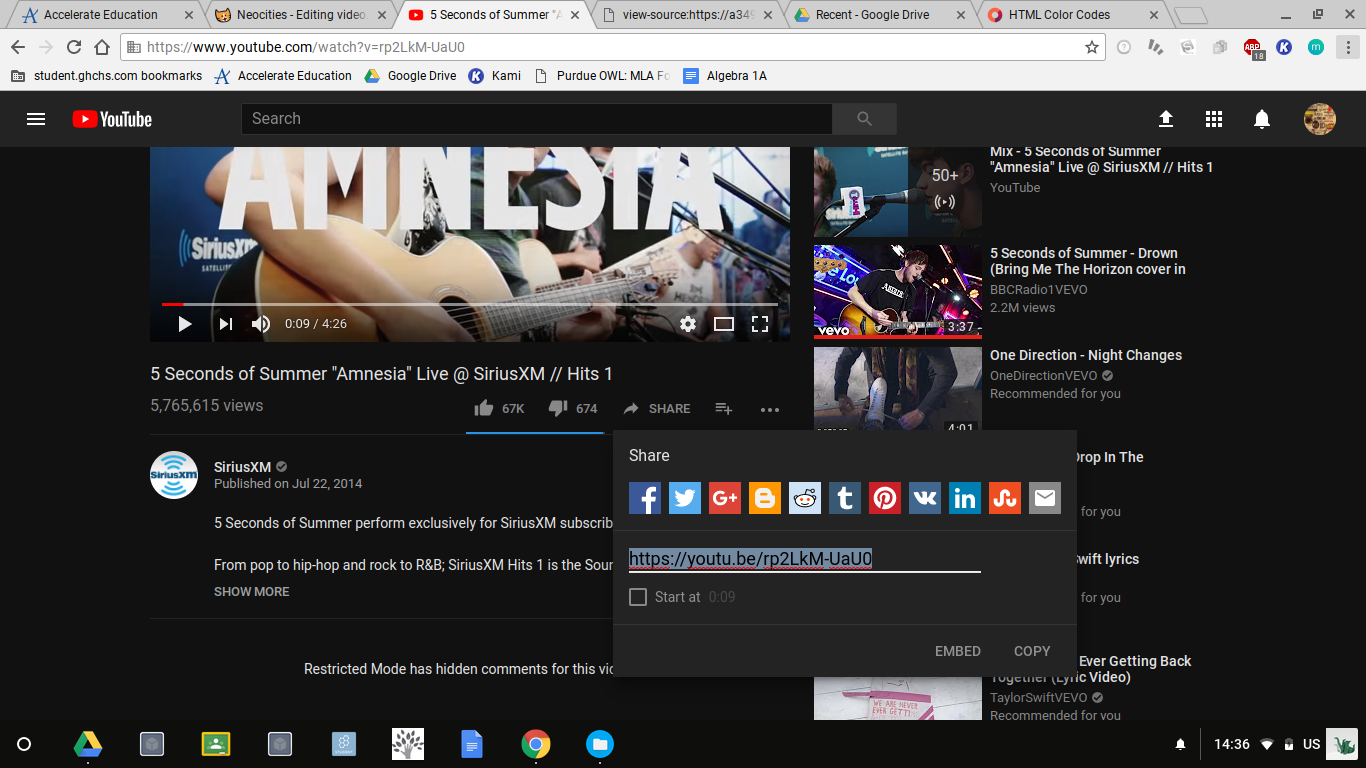
Task: Go to YouTube home via logo
Action: point(112,119)
